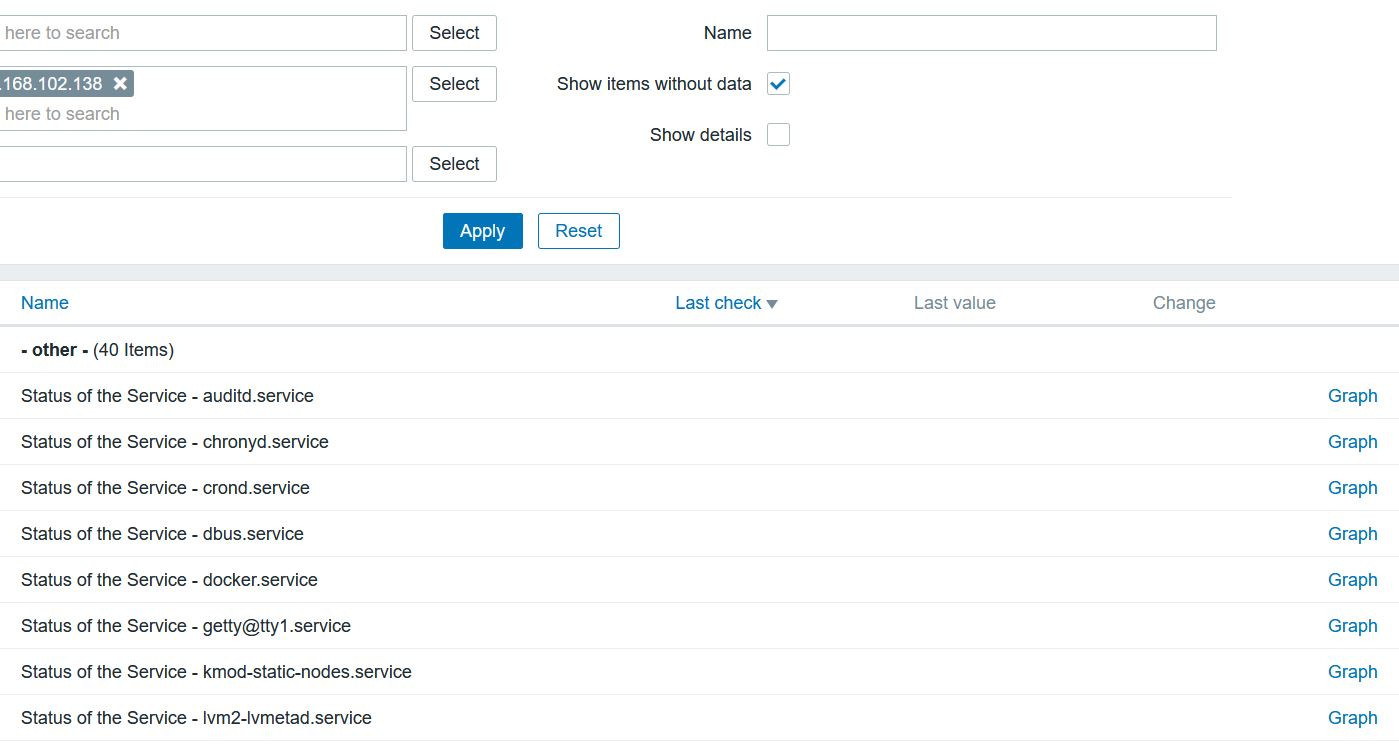Click the top Select button
The image size is (1399, 754).
point(454,33)
